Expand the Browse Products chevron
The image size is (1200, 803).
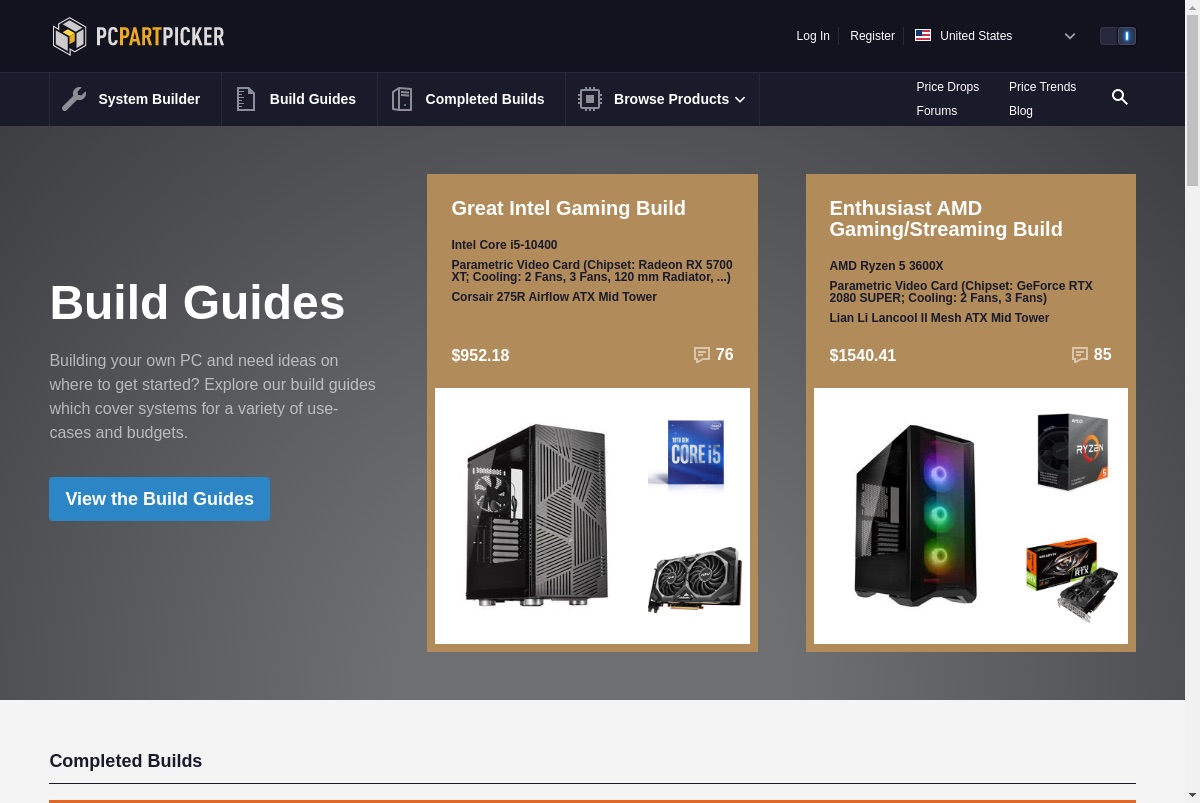point(740,100)
